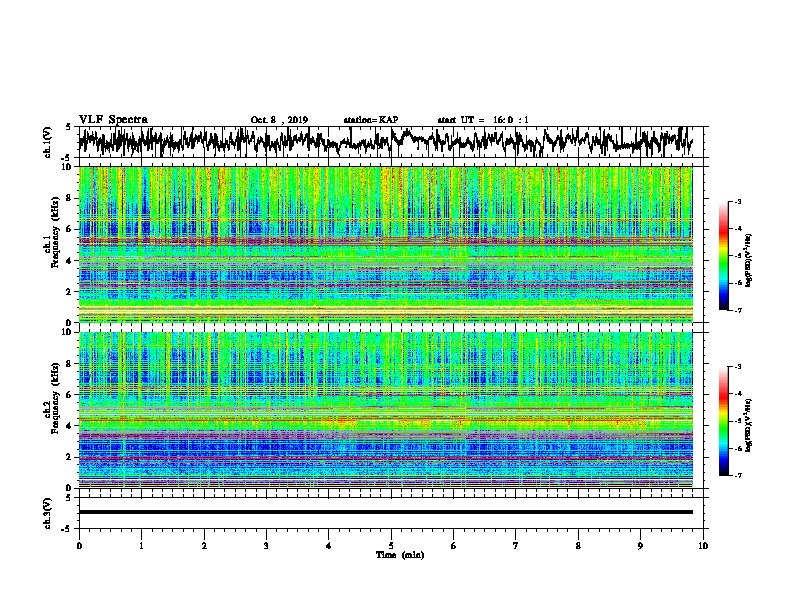Click the 5 tick on ch.1(V) axis
Image resolution: width=792 pixels, height=612 pixels.
click(x=68, y=127)
